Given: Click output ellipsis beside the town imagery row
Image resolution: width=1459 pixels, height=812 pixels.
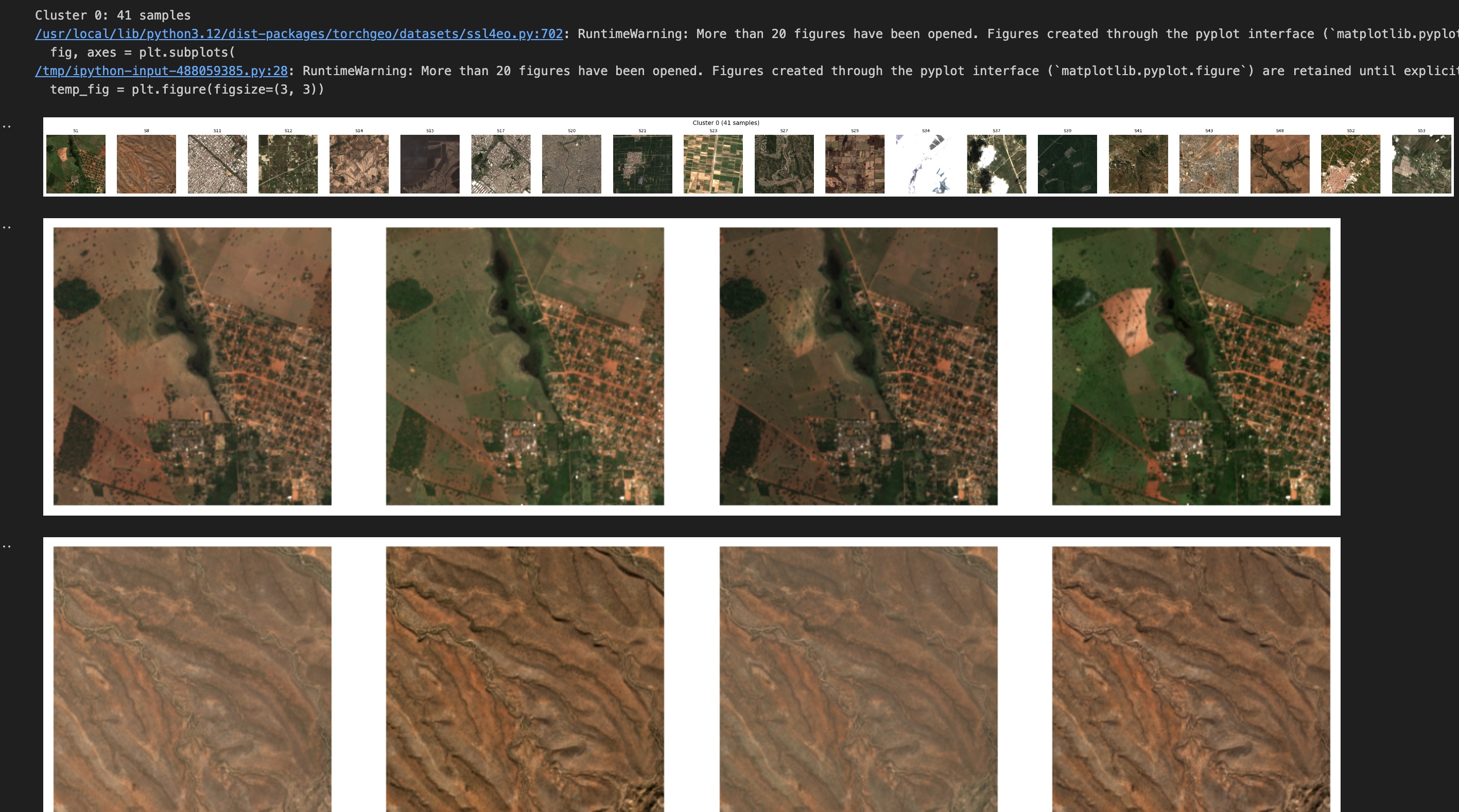Looking at the screenshot, I should [7, 227].
